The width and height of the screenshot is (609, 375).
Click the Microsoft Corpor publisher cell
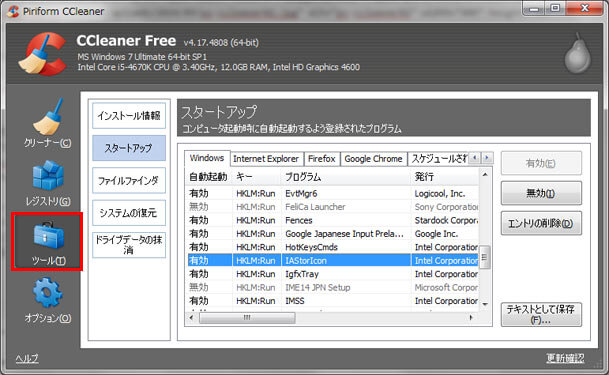coord(446,287)
